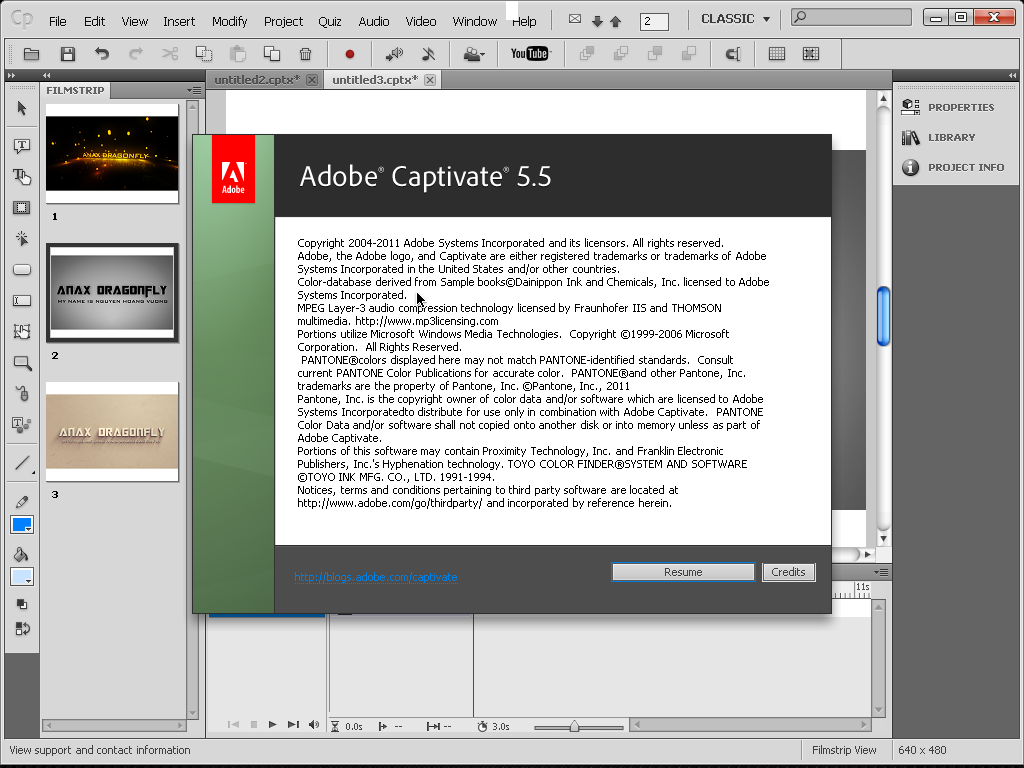Click the Undo arrow icon
Screen dimensions: 1024x768
[102, 54]
